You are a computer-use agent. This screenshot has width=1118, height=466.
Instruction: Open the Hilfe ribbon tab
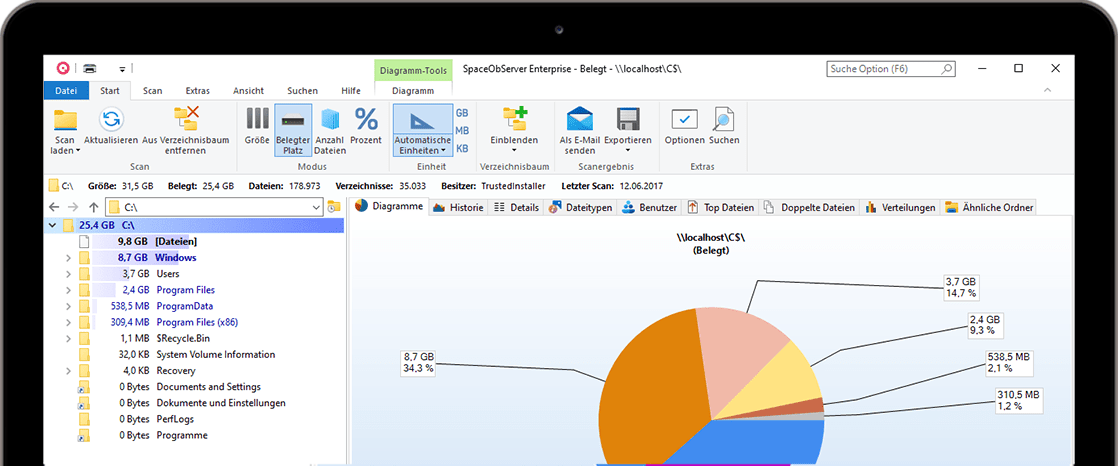click(350, 90)
